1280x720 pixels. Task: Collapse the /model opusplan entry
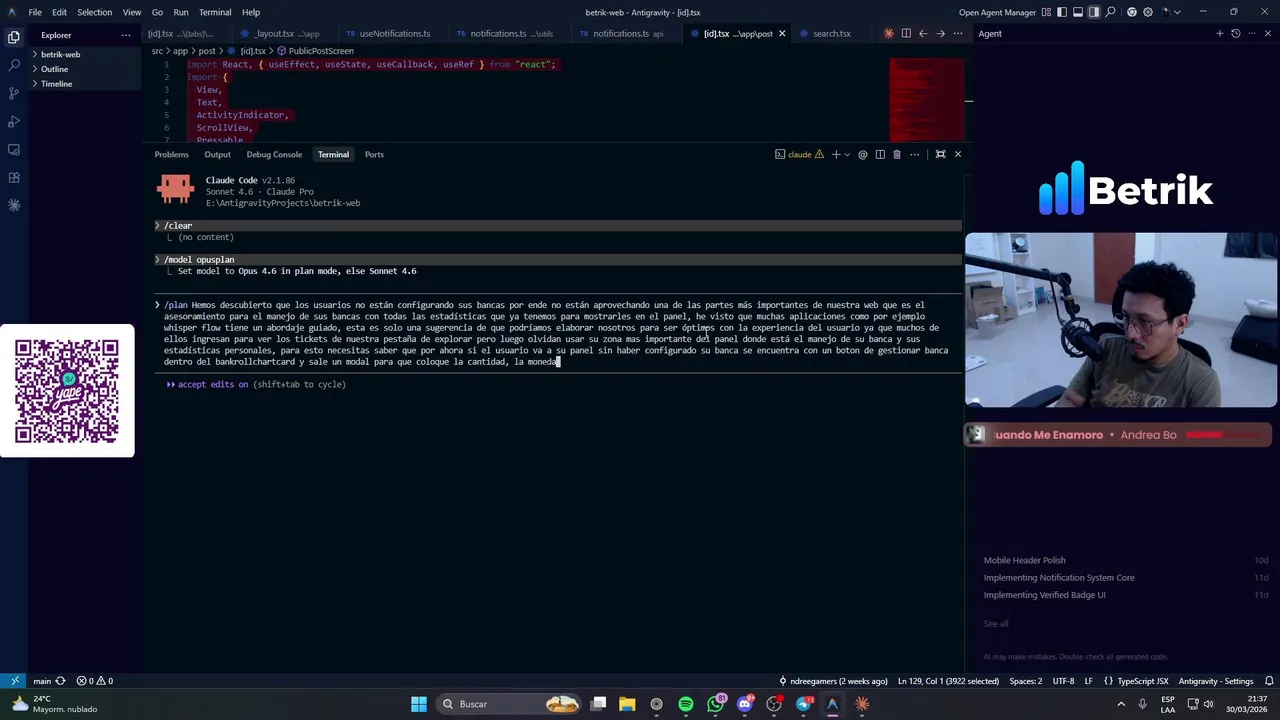(x=157, y=260)
